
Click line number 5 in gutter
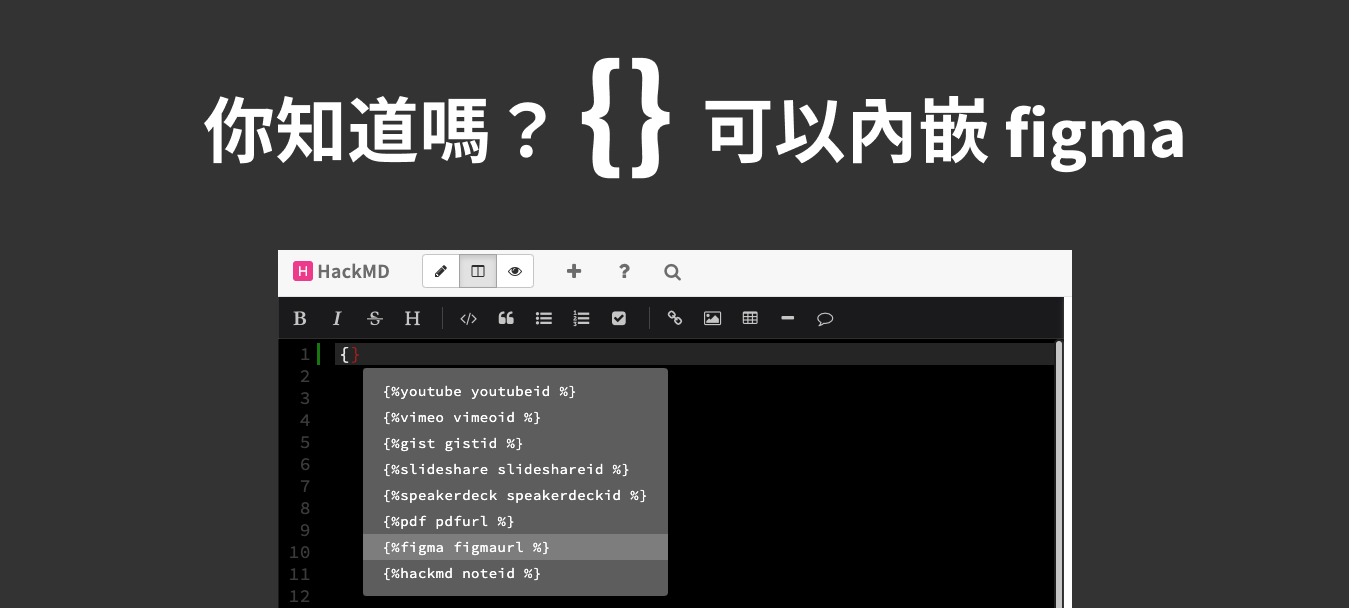tap(305, 442)
